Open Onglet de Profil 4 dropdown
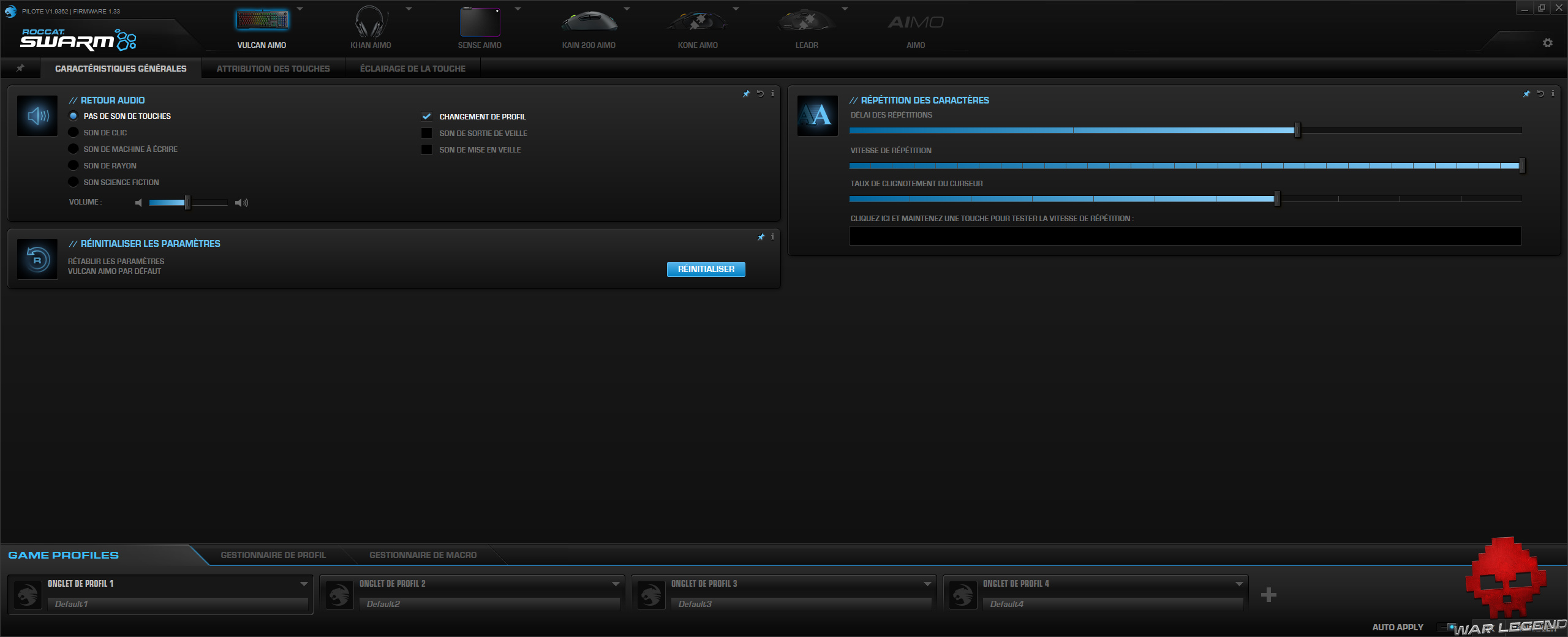Screen dimensions: 1568x637 tap(1239, 584)
